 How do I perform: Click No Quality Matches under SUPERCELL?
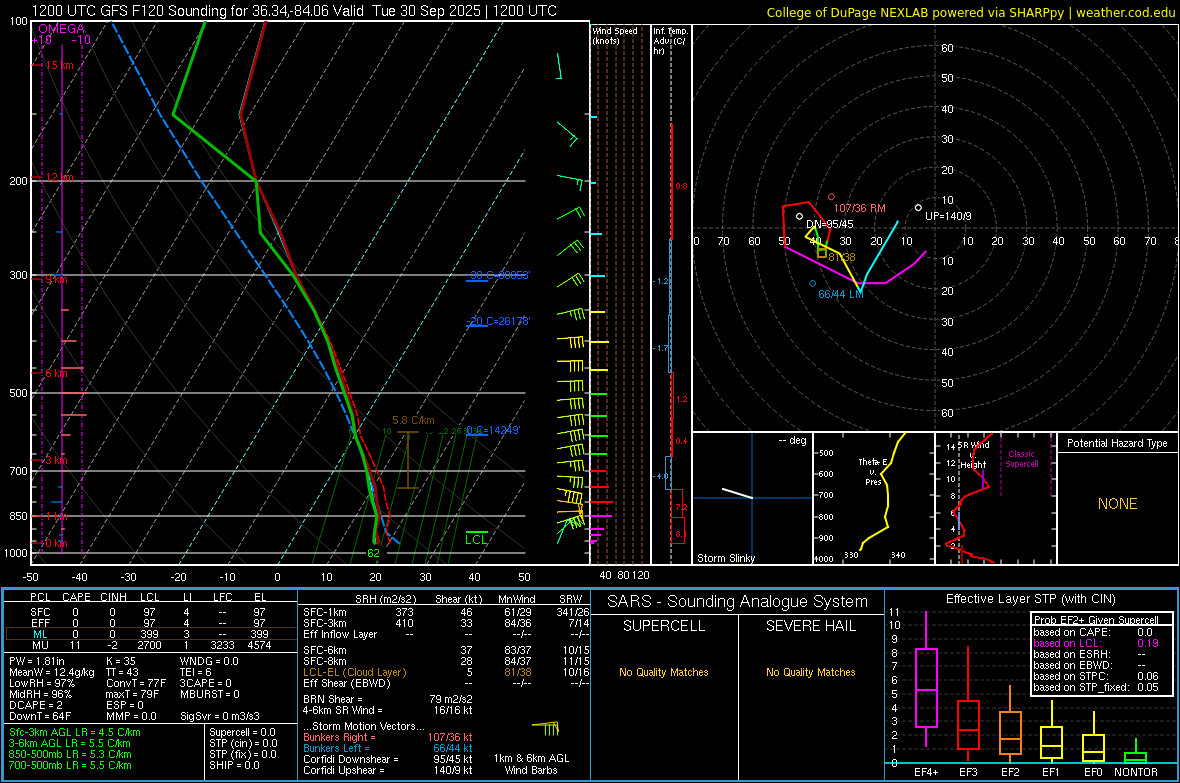click(x=664, y=672)
